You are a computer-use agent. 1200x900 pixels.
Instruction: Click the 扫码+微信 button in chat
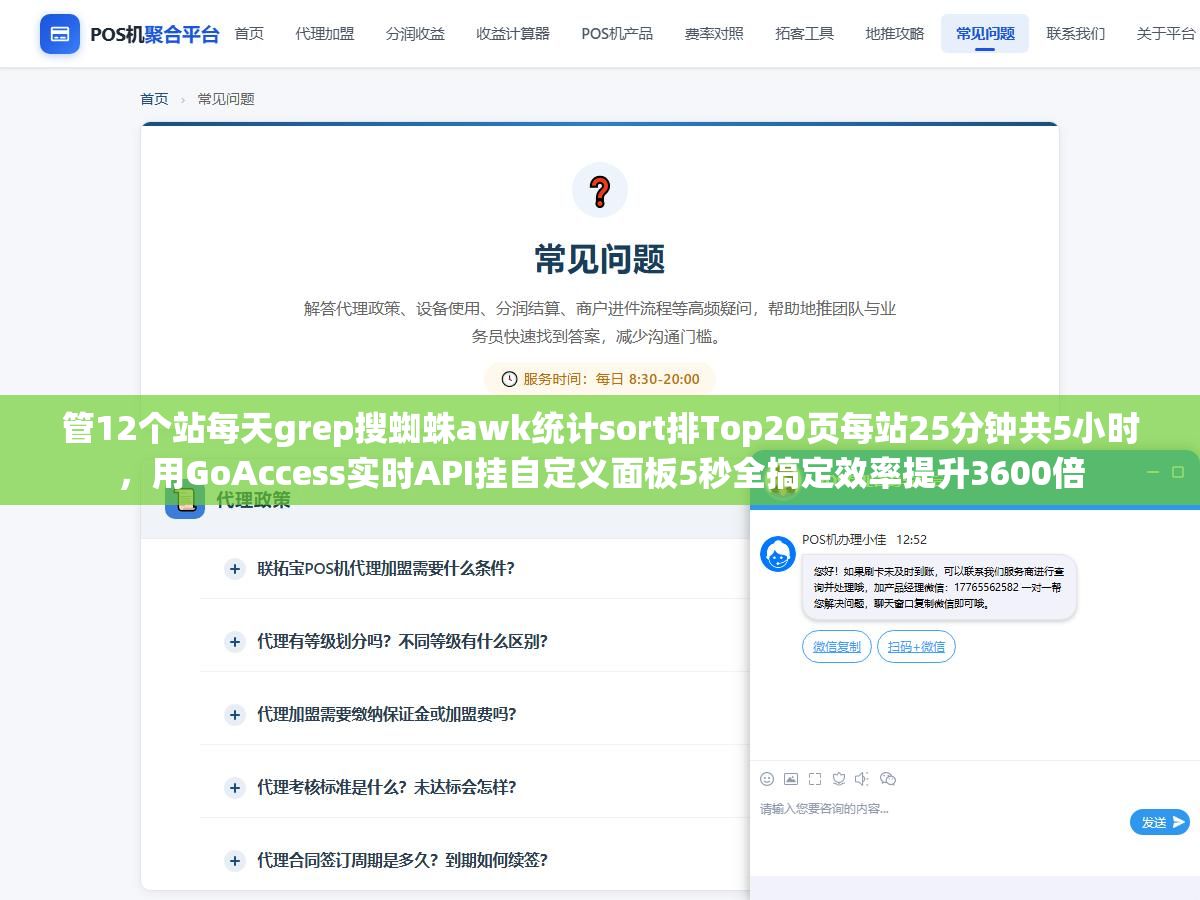point(916,647)
